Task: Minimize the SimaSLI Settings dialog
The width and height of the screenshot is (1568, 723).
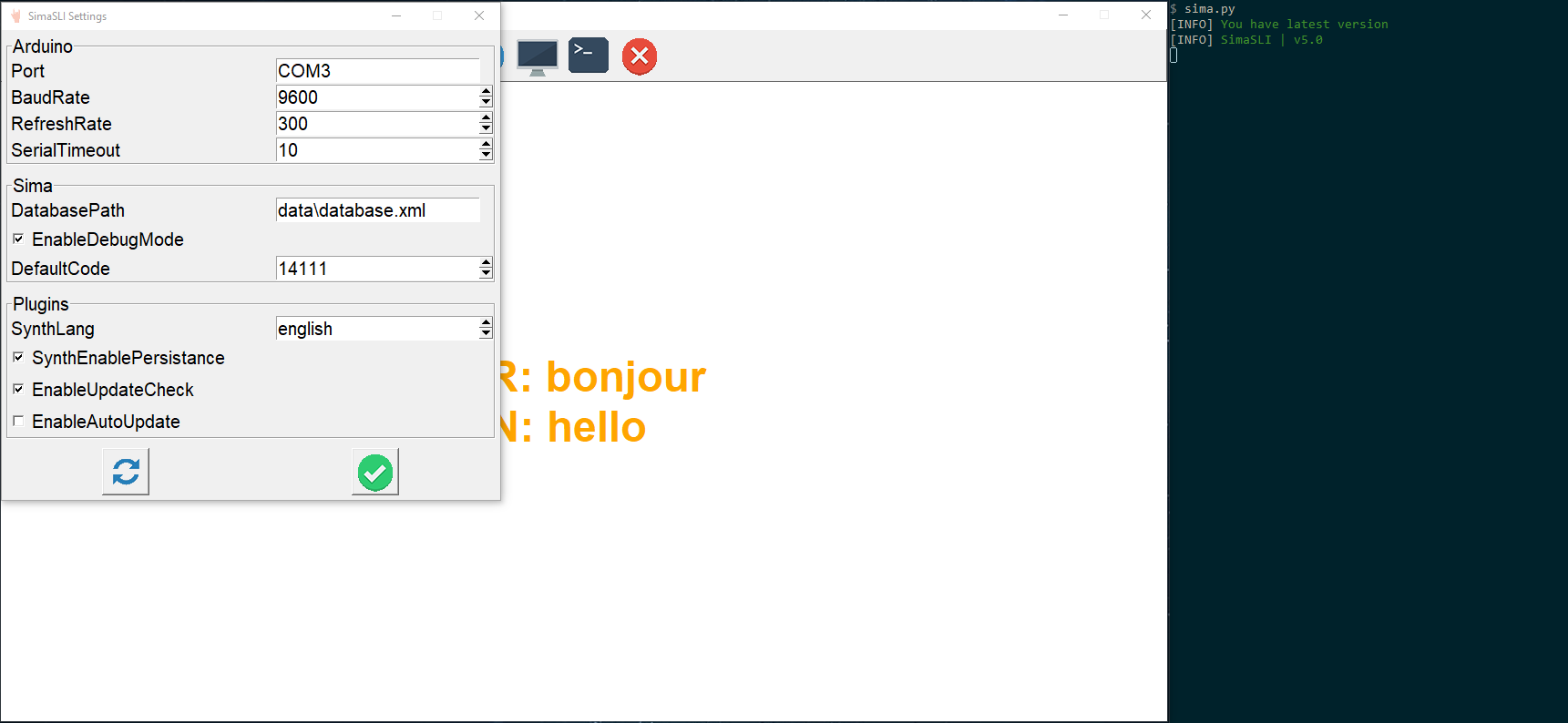Action: 396,15
